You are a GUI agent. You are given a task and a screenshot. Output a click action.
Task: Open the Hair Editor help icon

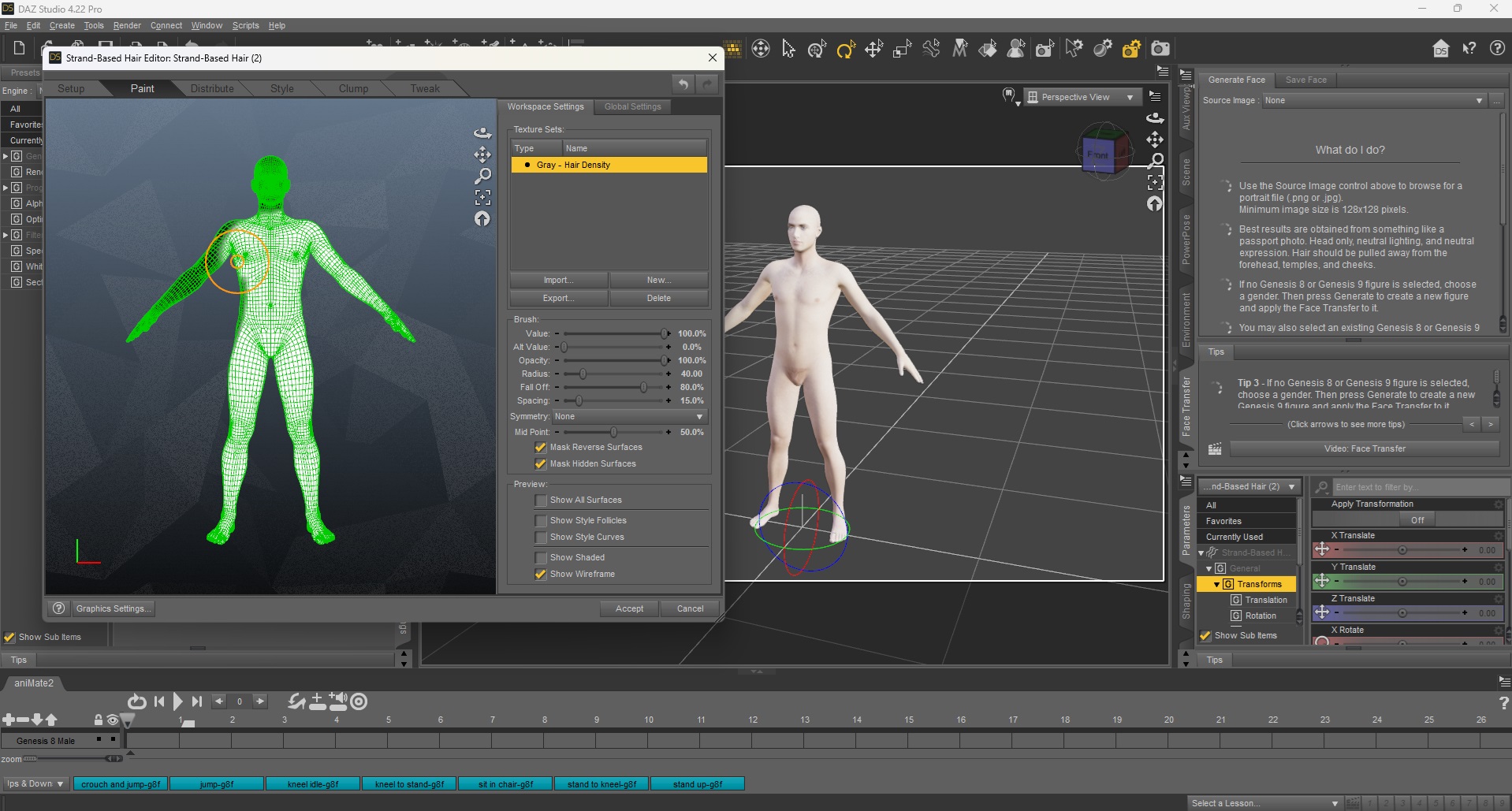tap(58, 608)
